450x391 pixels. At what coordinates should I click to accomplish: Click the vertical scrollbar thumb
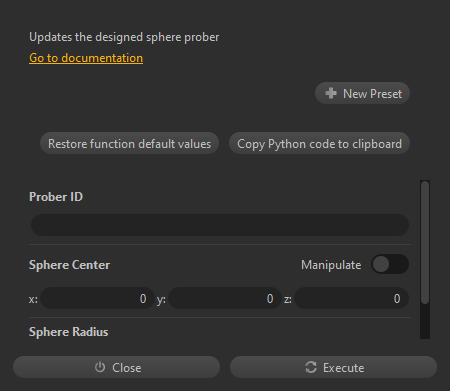coord(425,243)
